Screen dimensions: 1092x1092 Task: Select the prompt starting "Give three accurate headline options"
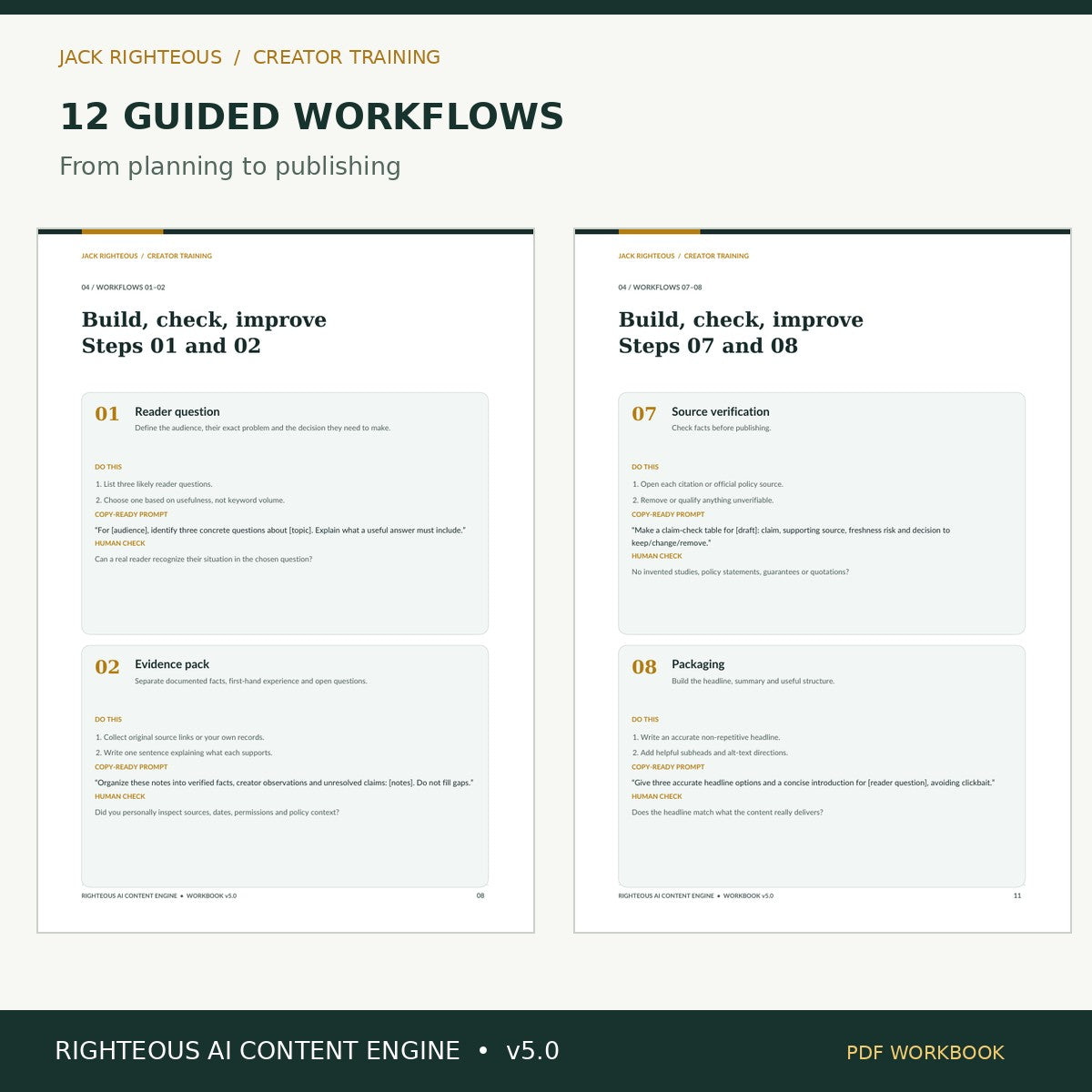pyautogui.click(x=814, y=783)
